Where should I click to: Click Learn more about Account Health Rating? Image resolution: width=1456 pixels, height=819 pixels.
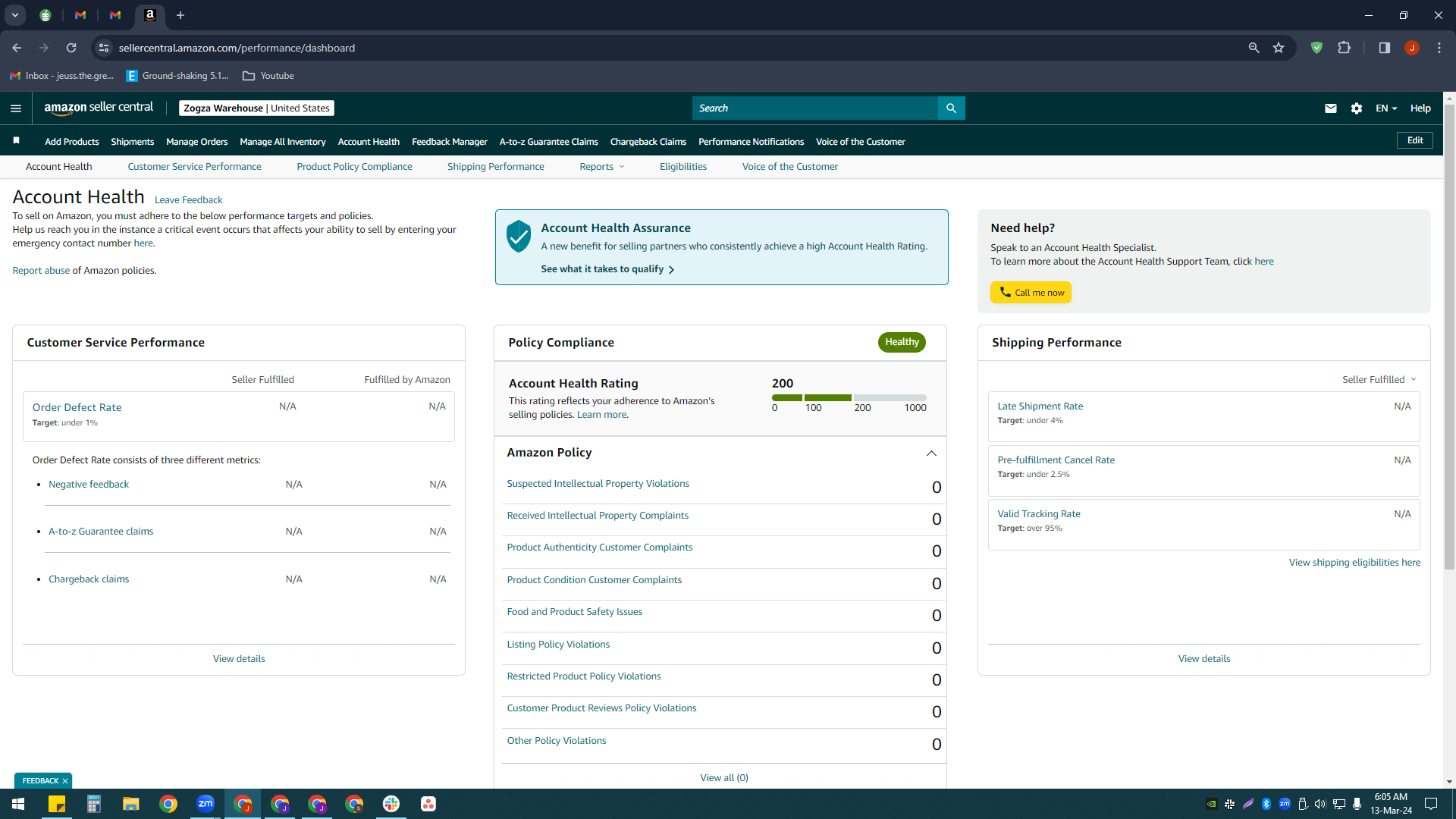point(601,415)
